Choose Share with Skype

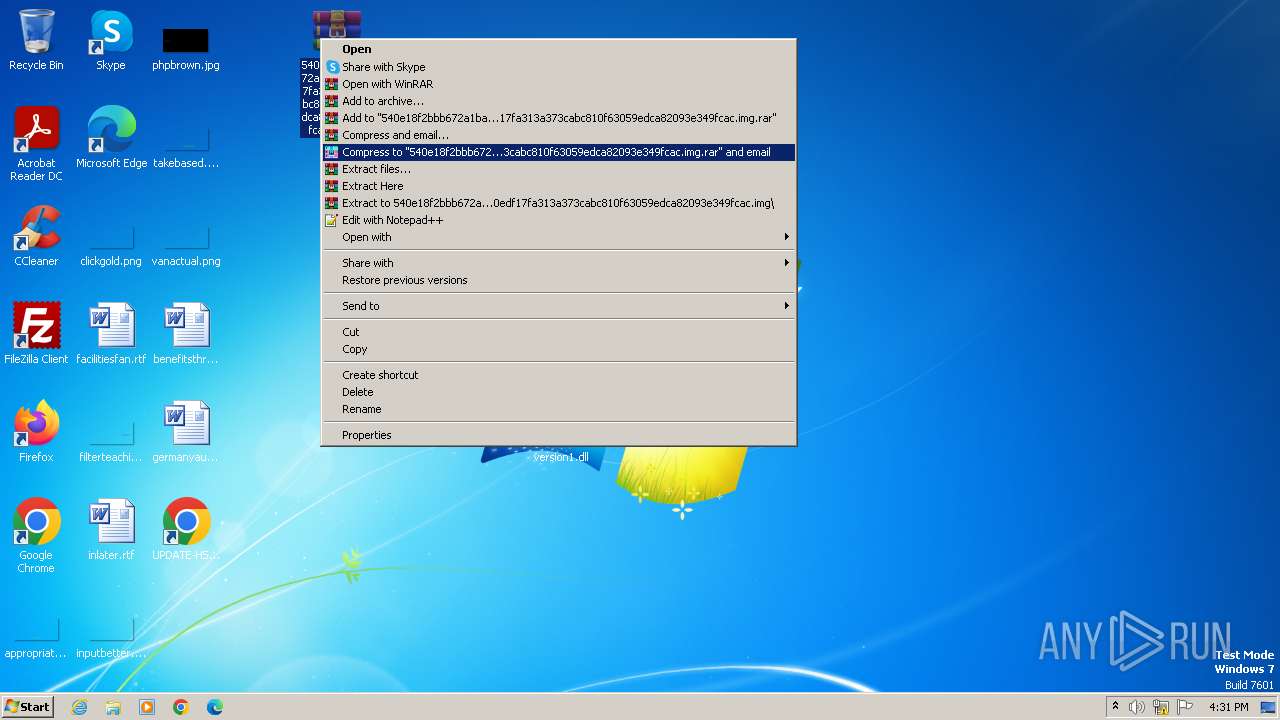click(558, 67)
